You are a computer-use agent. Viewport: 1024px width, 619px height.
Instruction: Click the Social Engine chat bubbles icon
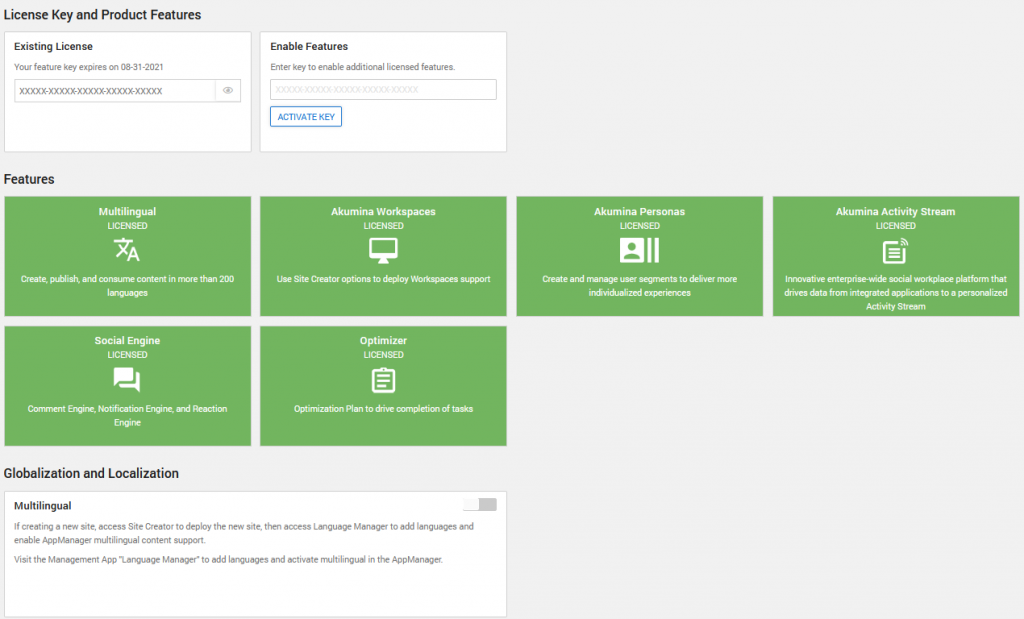click(x=127, y=380)
